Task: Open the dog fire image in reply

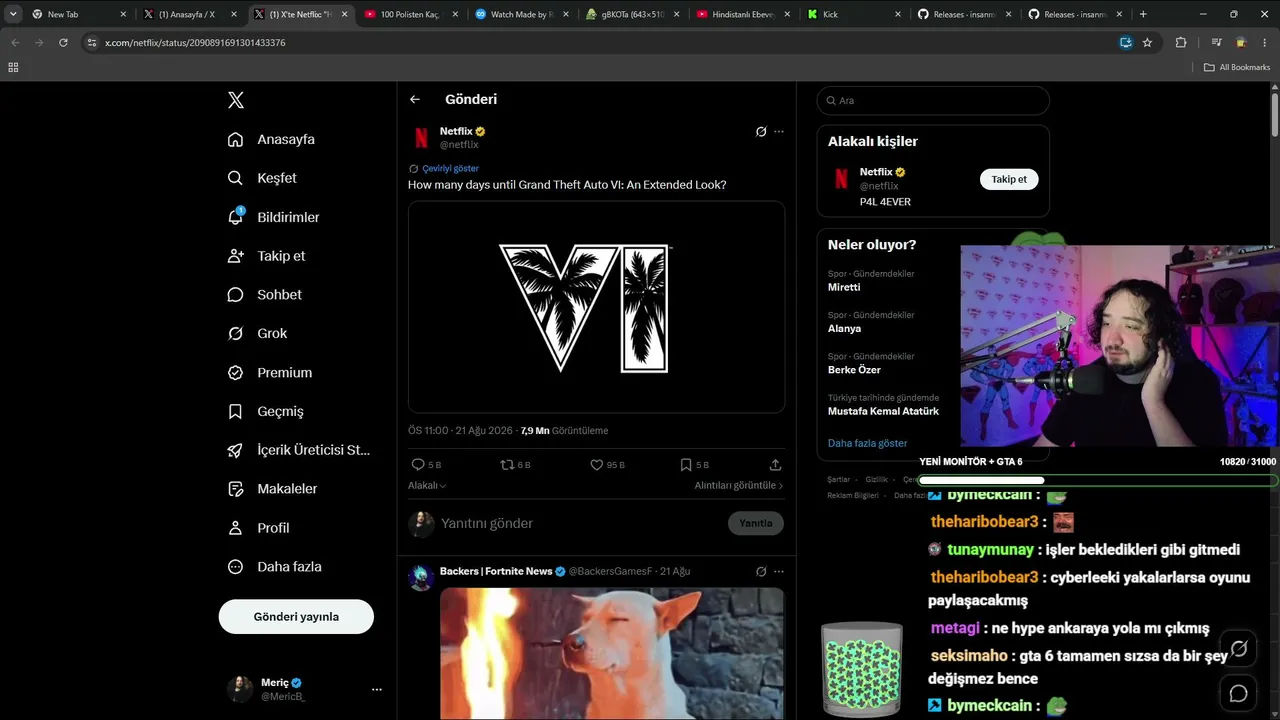Action: (x=612, y=653)
